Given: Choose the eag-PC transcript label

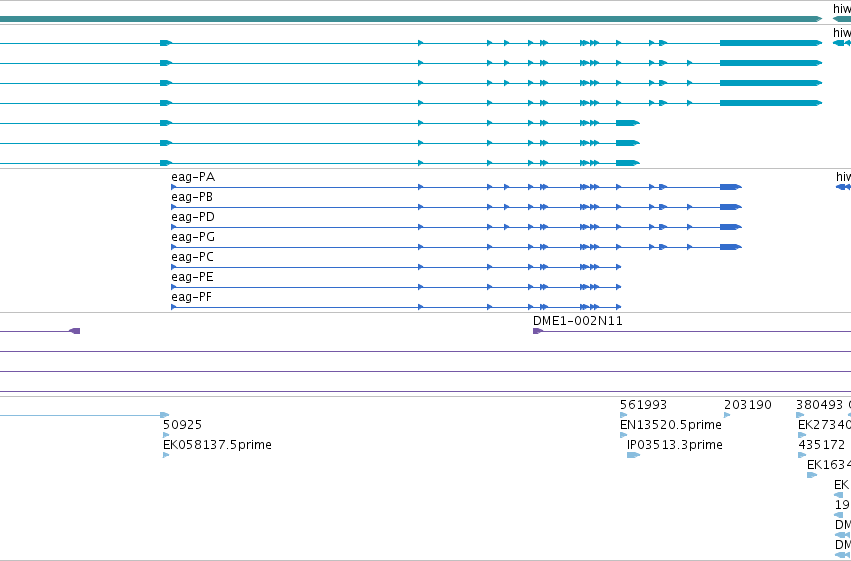Looking at the screenshot, I should pos(192,257).
